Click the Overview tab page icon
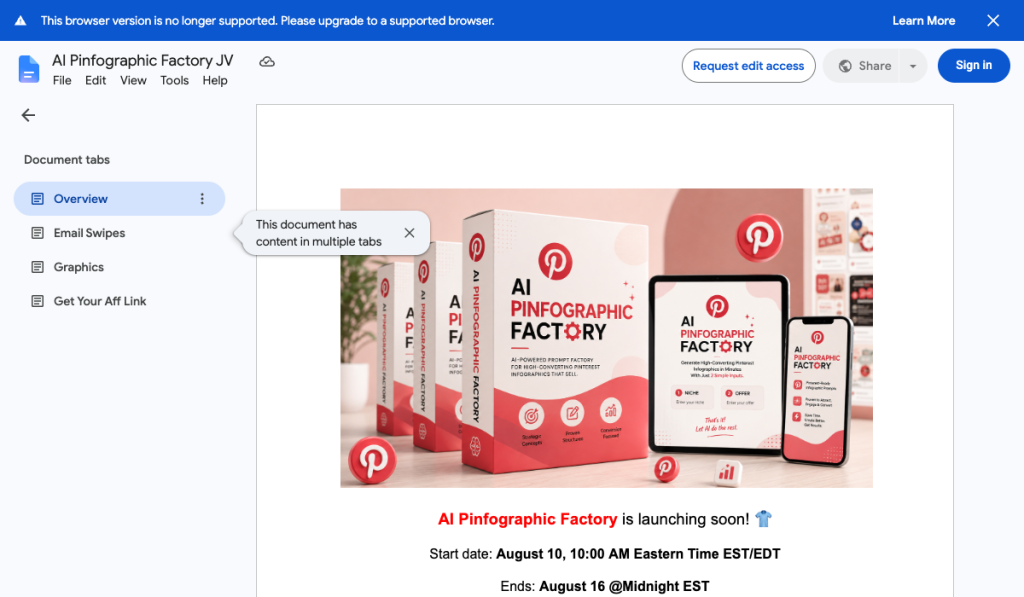 coord(38,199)
